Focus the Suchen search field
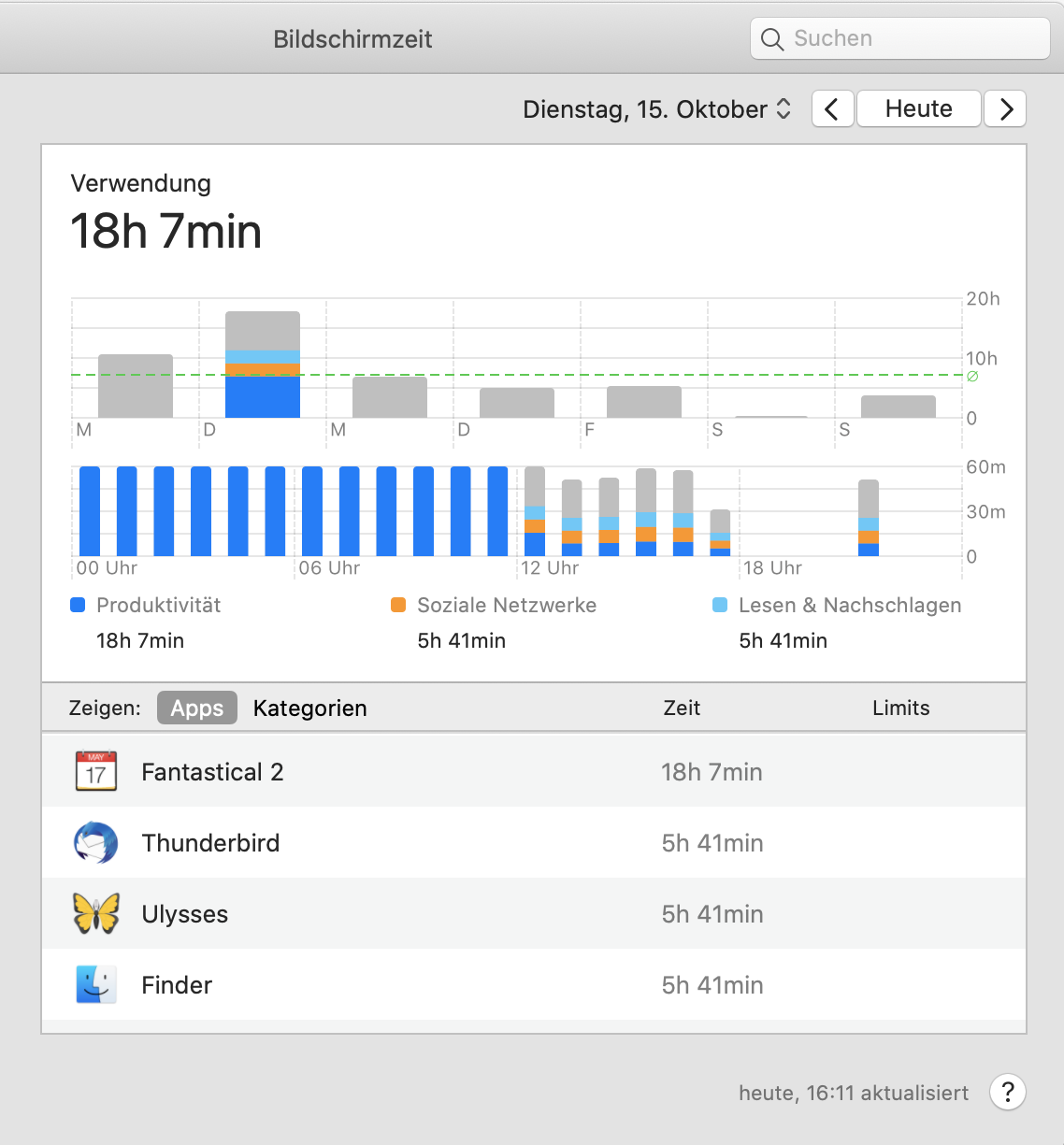Viewport: 1064px width, 1145px height. click(x=900, y=38)
